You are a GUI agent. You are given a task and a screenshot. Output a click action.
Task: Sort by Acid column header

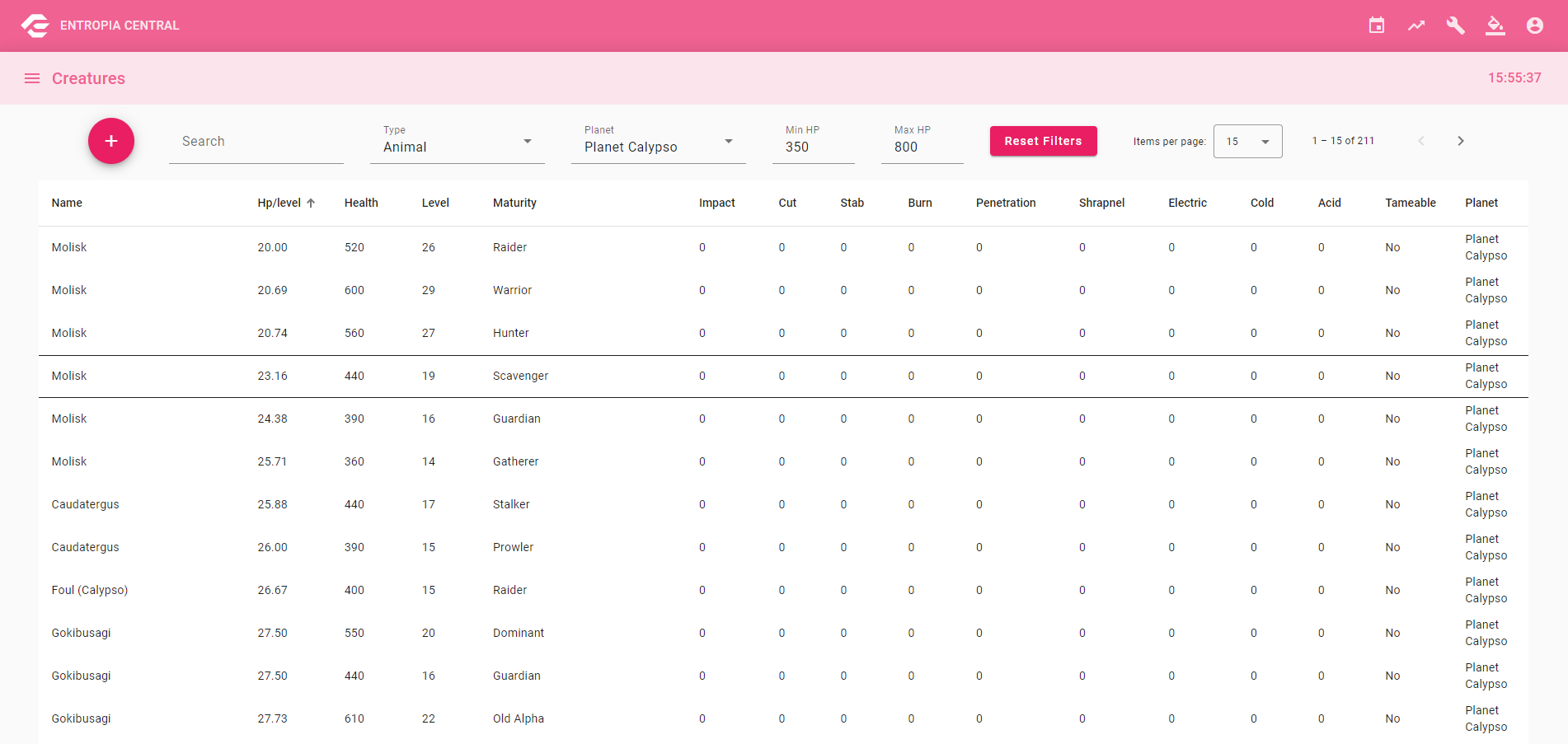click(x=1329, y=203)
